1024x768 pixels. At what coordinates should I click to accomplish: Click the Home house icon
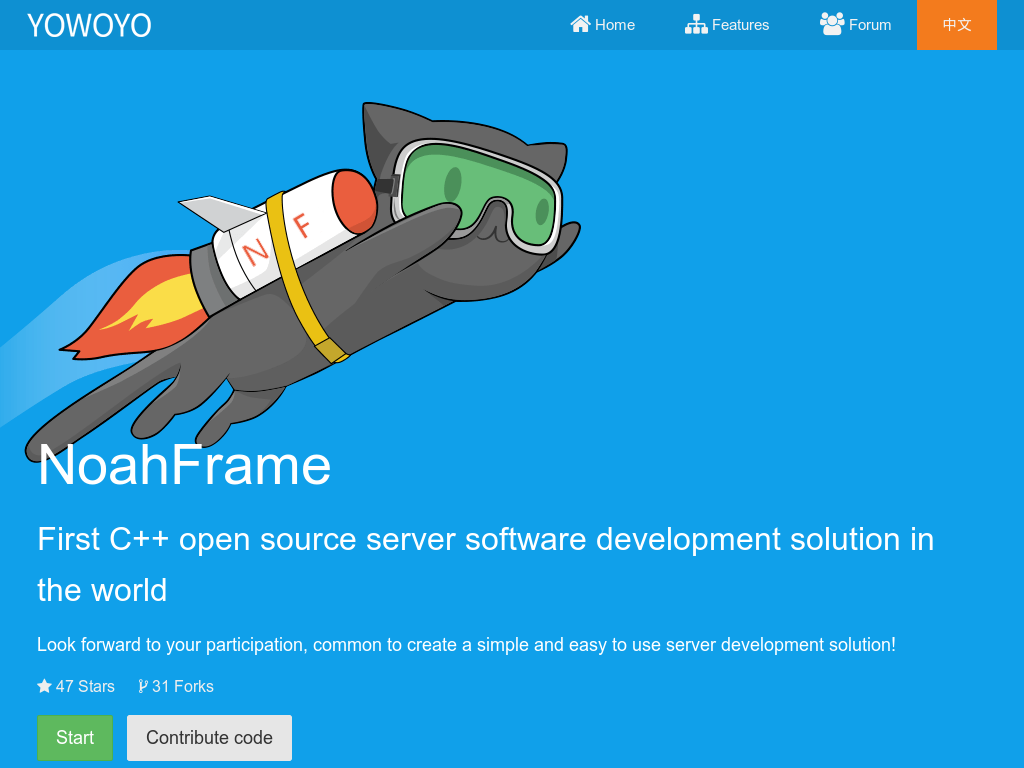click(580, 24)
